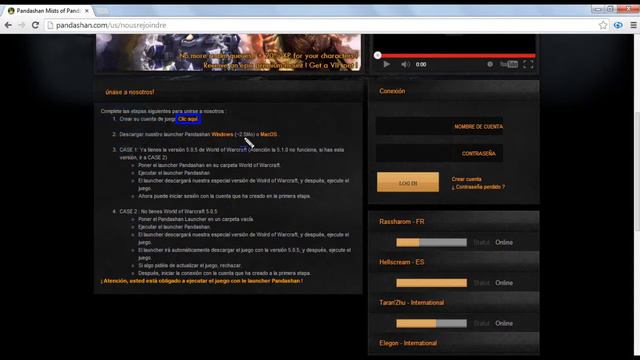Click the orange '¡Atención' launcher warning text
Viewport: 640px width, 360px height.
202,281
